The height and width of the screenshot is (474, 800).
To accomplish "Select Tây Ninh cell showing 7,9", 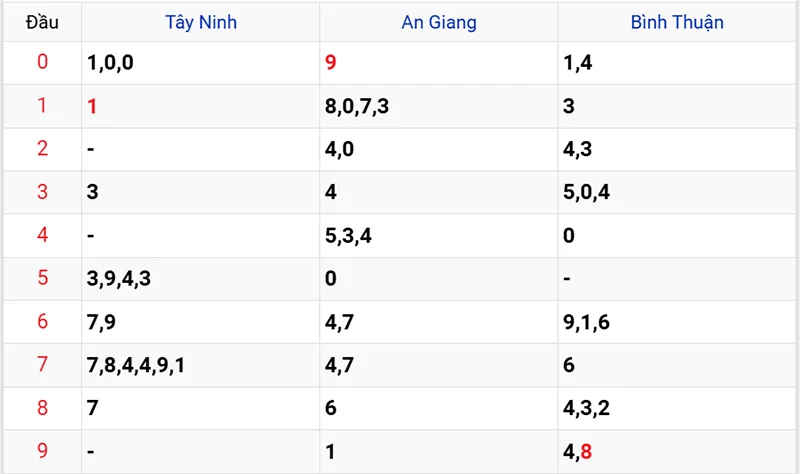I will [102, 322].
